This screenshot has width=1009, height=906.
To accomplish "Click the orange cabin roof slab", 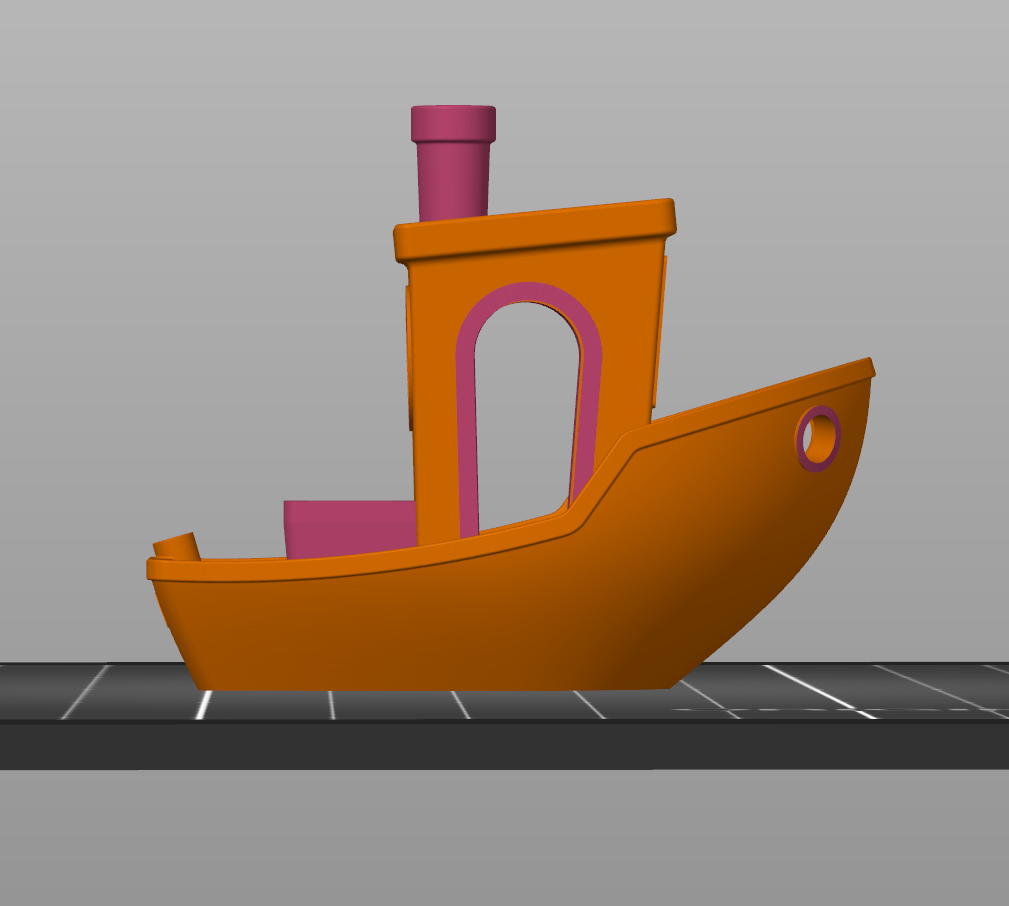I will click(x=535, y=229).
